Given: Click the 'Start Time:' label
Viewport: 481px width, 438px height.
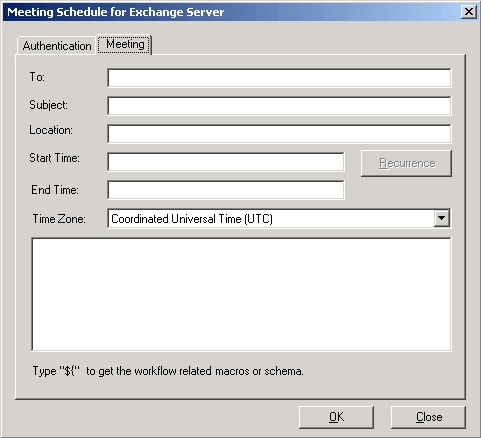Looking at the screenshot, I should click(54, 158).
